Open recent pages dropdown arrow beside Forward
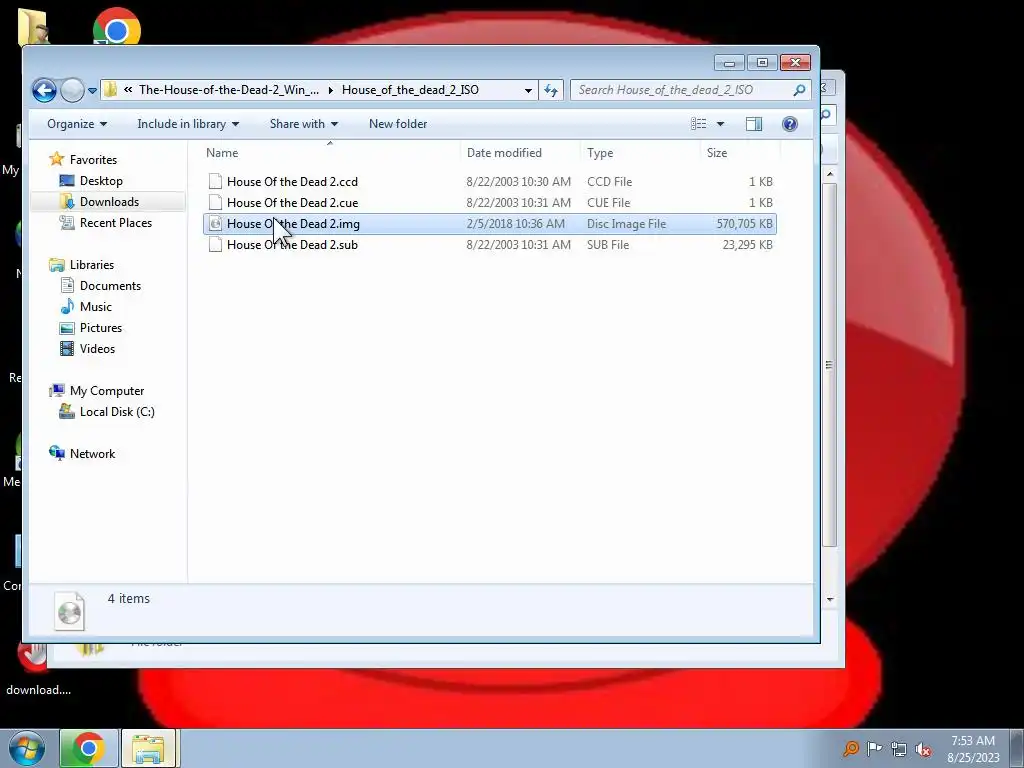Image resolution: width=1024 pixels, height=768 pixels. [93, 91]
